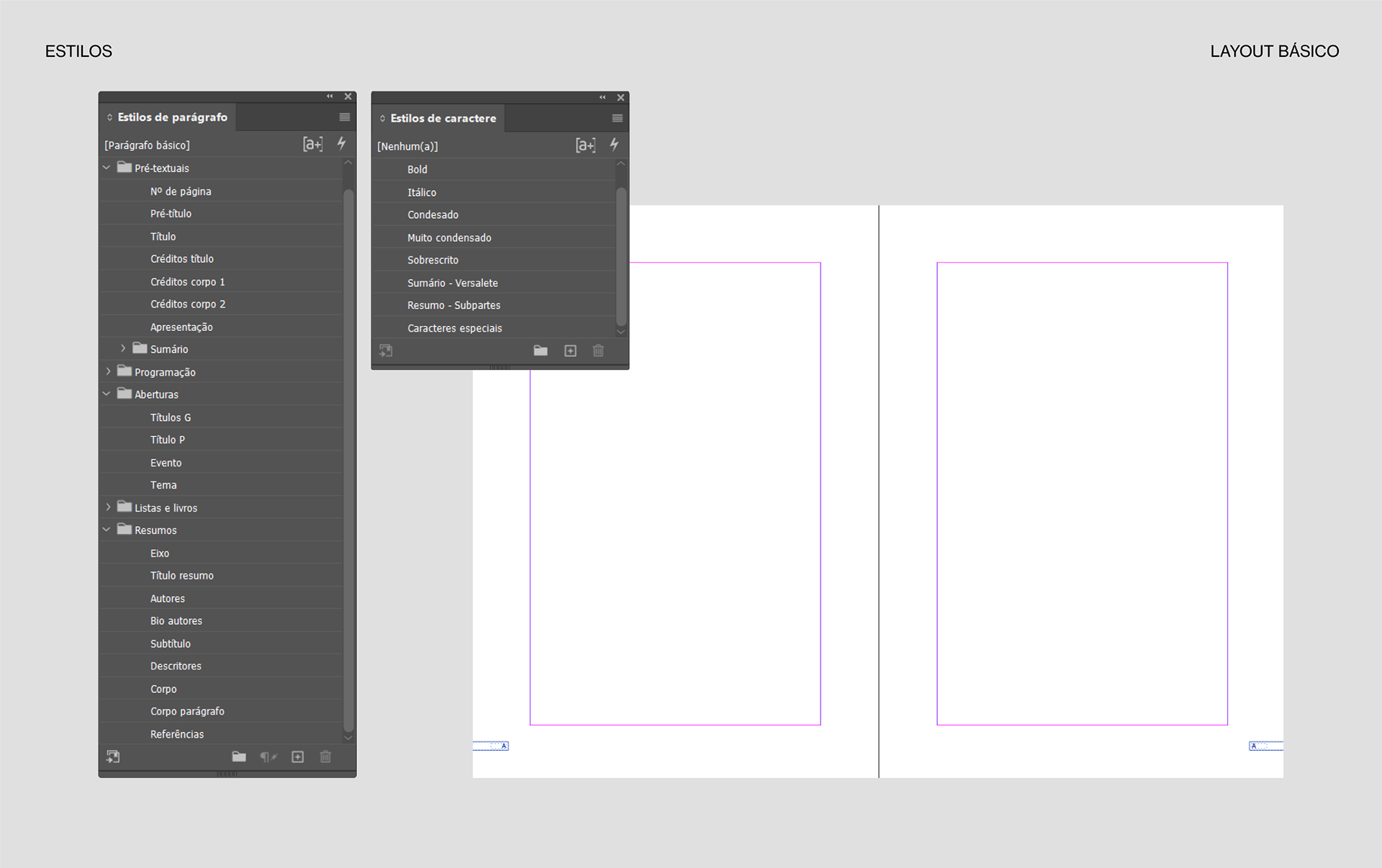Click new style group folder in Character Styles footer

[541, 351]
